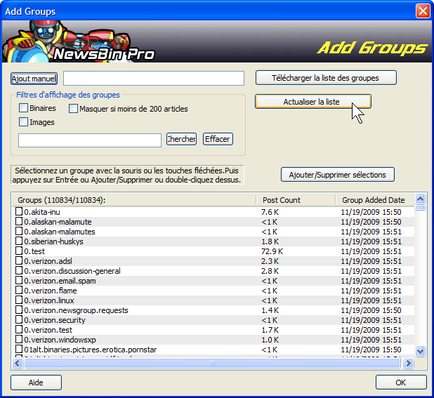434x398 pixels.
Task: Click the Aide help button
Action: coord(36,382)
